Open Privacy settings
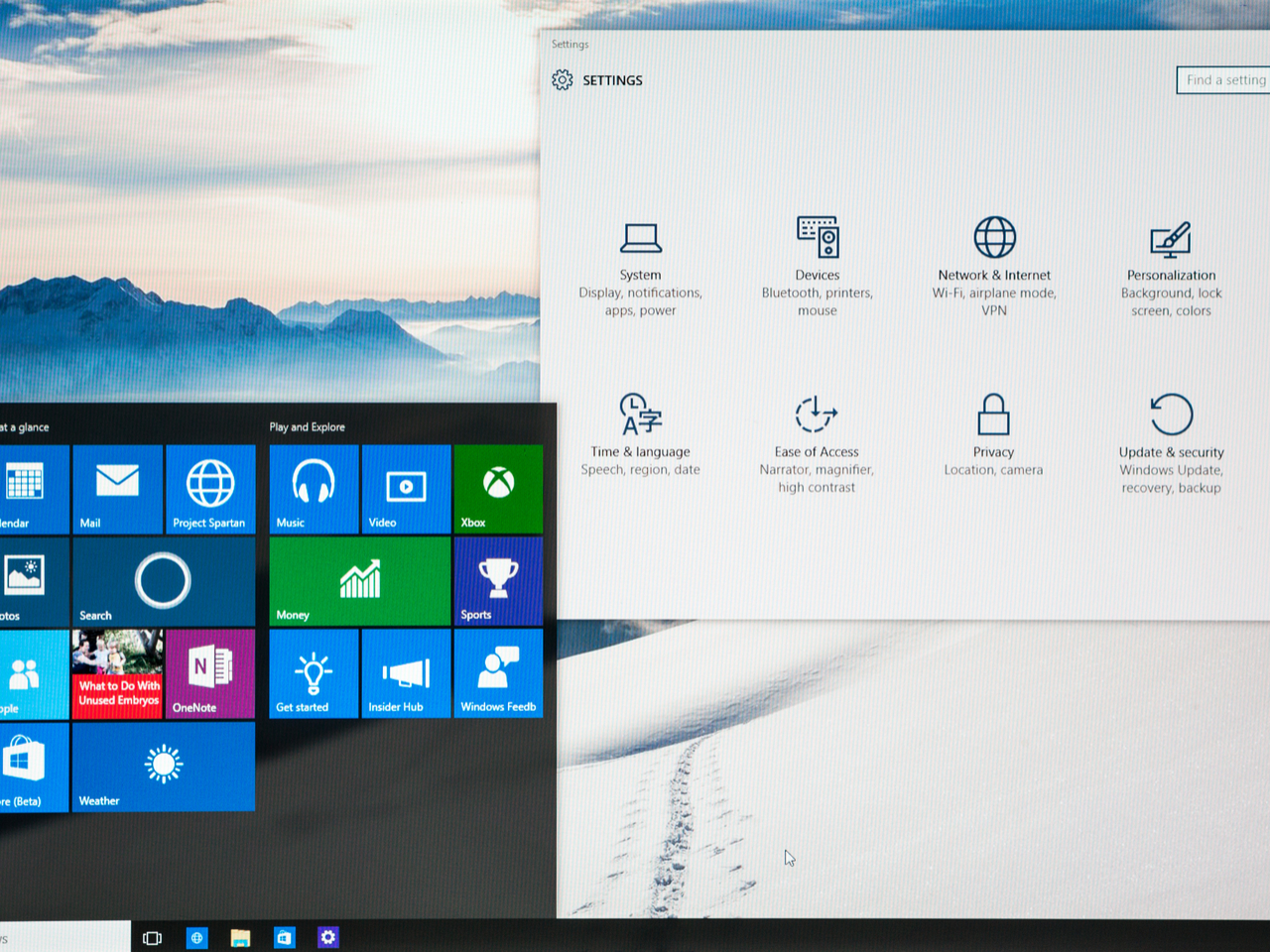Screen dimensions: 1270x952 pos(993,434)
